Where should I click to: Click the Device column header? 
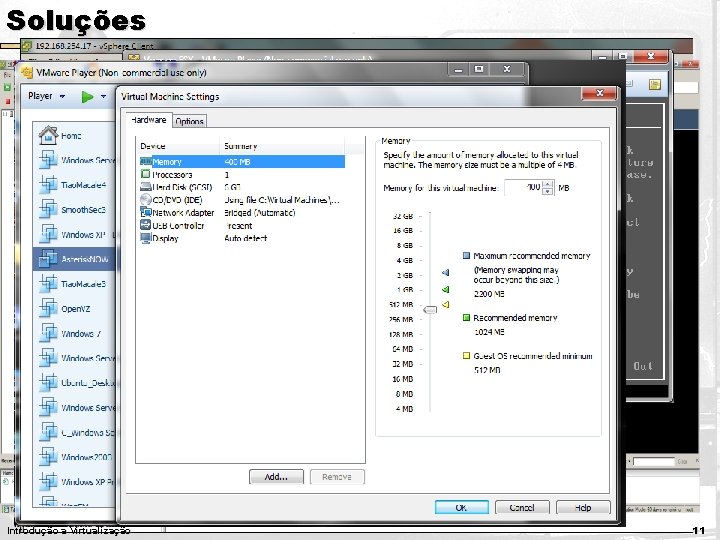pos(179,146)
